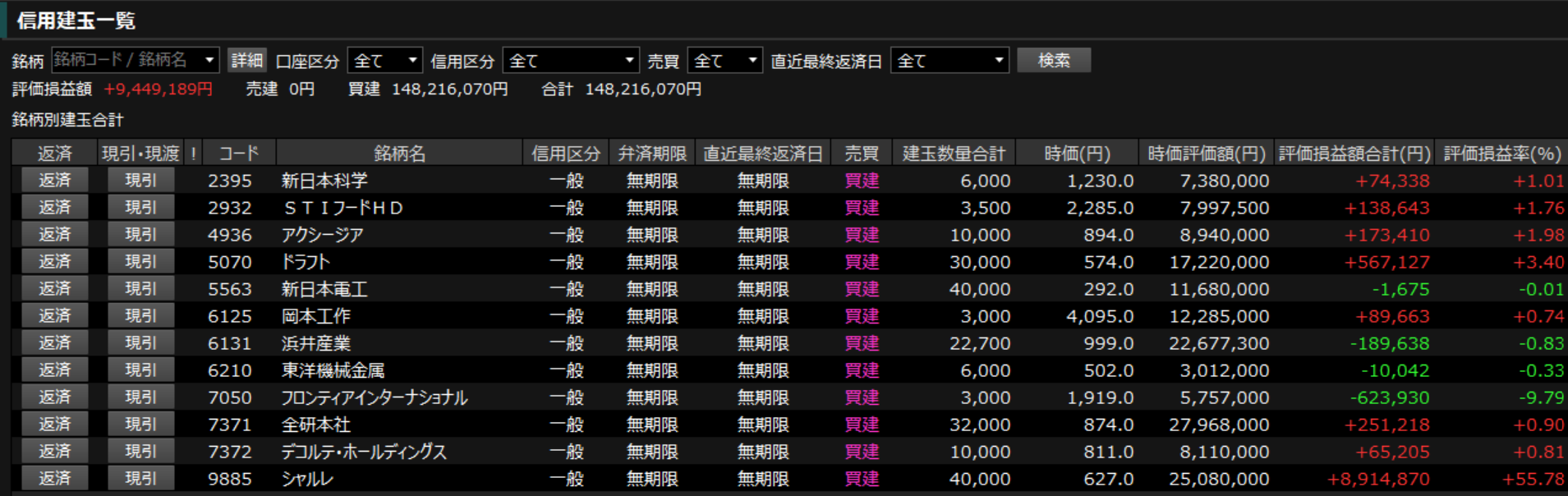Viewport: 1568px width, 496px height.
Task: Open the 銘柄コード / 銘柄名 combo box
Action: pyautogui.click(x=136, y=60)
